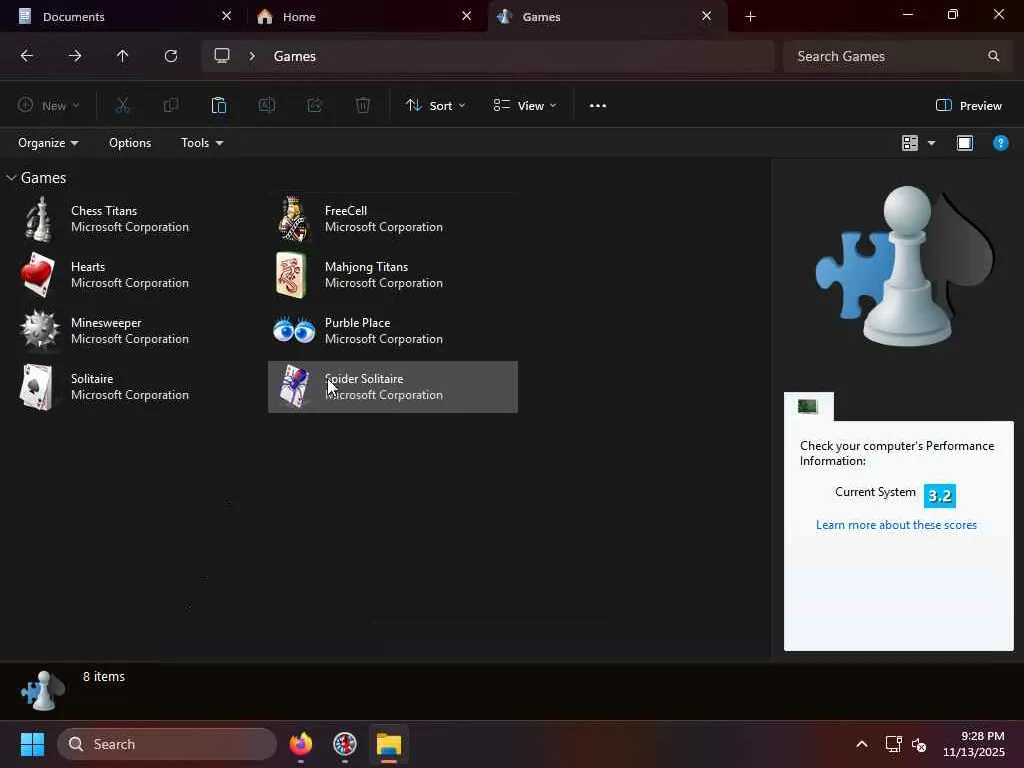Refresh the Games folder
Screen dimensions: 1024x768
170,56
